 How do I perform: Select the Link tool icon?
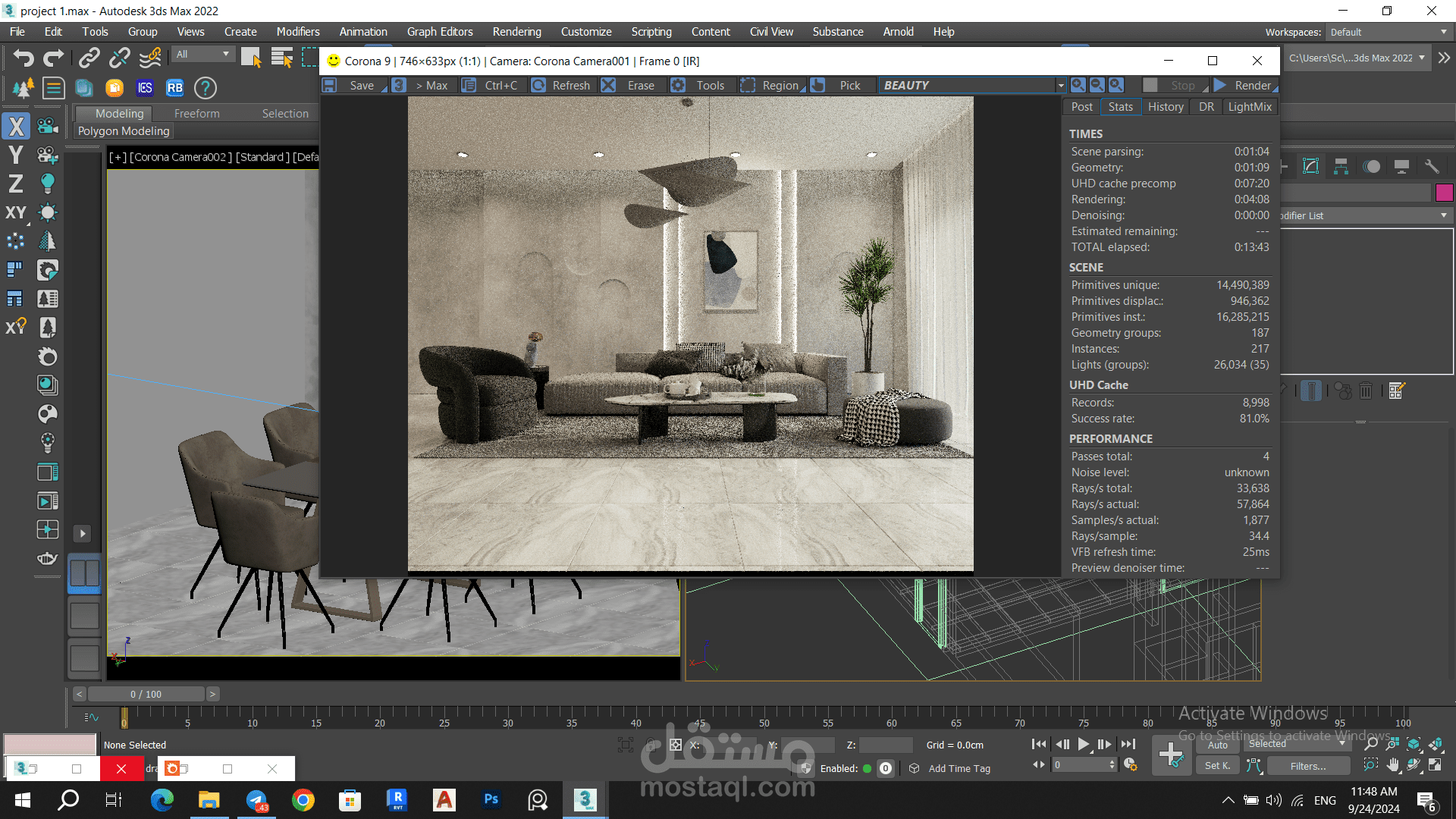click(89, 58)
